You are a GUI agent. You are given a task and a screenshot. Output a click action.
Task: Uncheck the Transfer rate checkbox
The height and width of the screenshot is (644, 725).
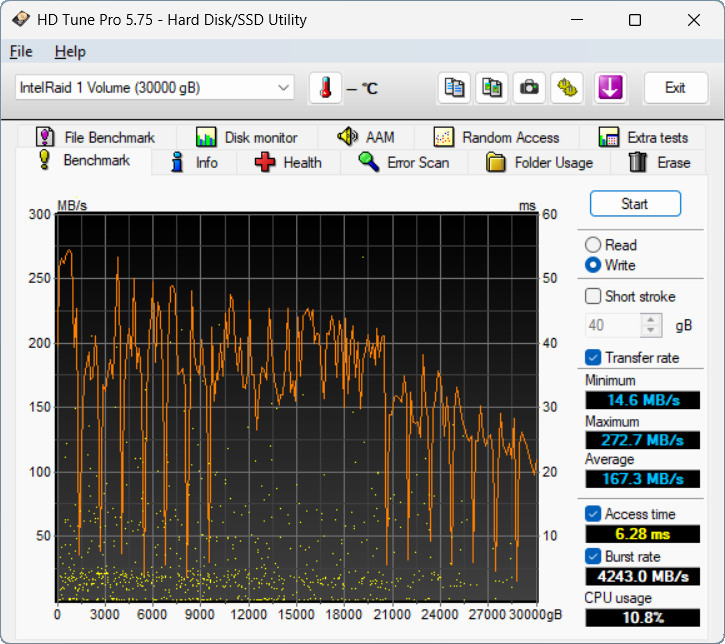coord(593,357)
